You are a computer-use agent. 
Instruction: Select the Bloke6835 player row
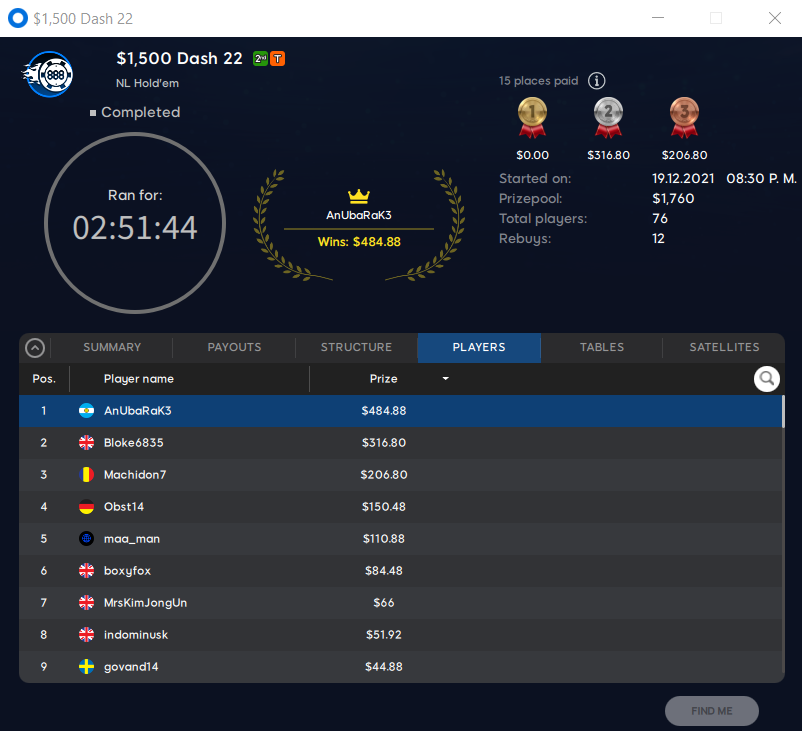[401, 443]
